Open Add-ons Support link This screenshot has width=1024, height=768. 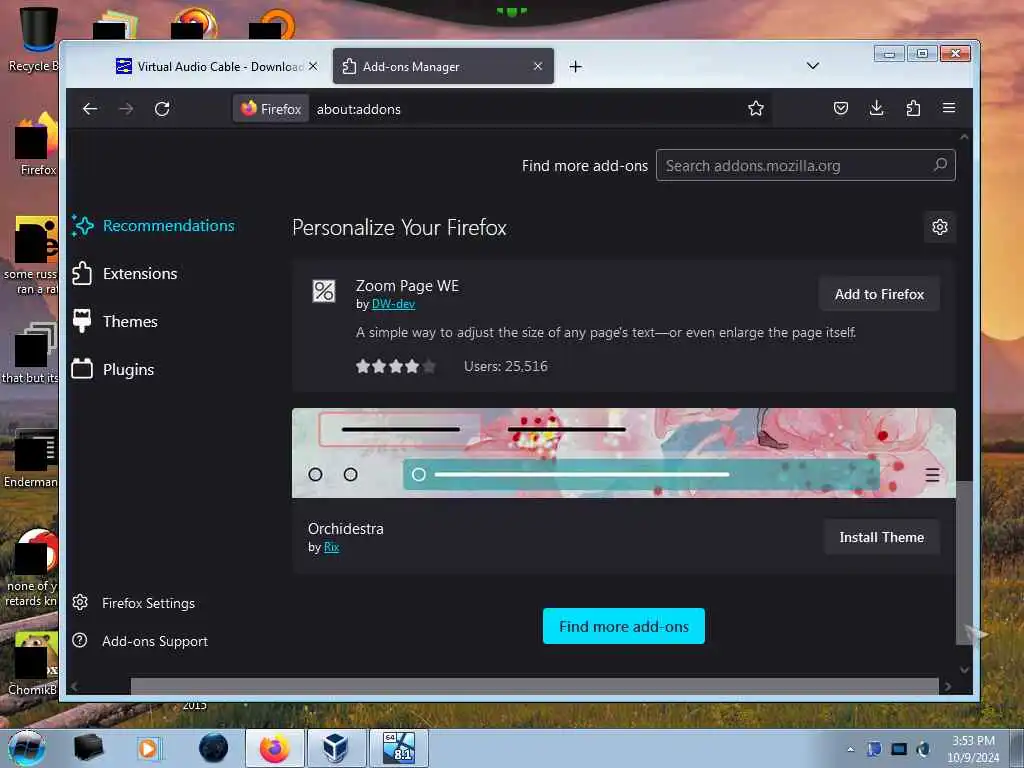tap(140, 641)
